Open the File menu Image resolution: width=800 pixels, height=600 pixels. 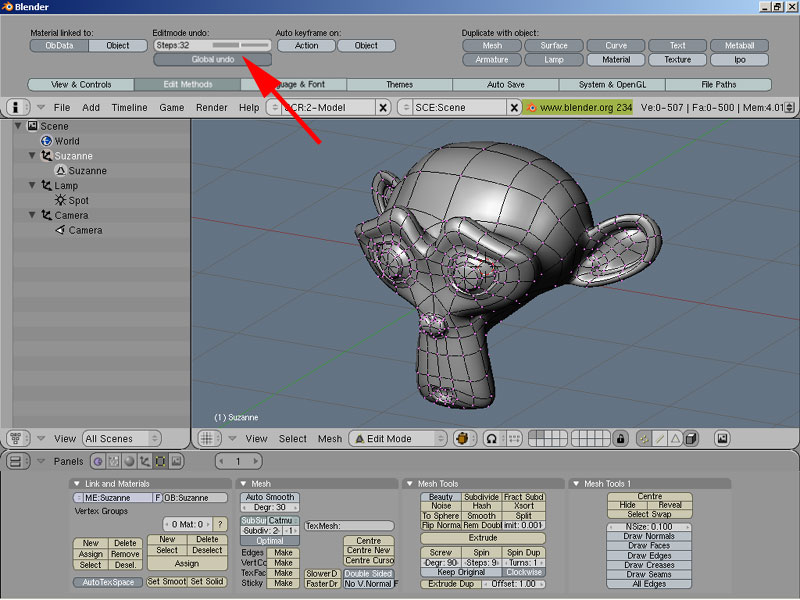tap(62, 108)
